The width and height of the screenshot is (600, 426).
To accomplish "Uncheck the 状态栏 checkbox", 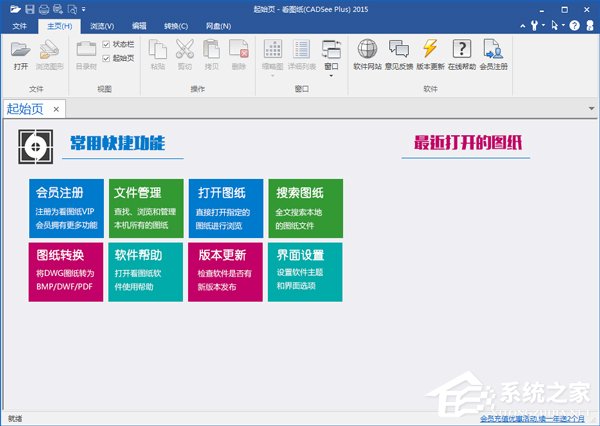I will coord(106,44).
